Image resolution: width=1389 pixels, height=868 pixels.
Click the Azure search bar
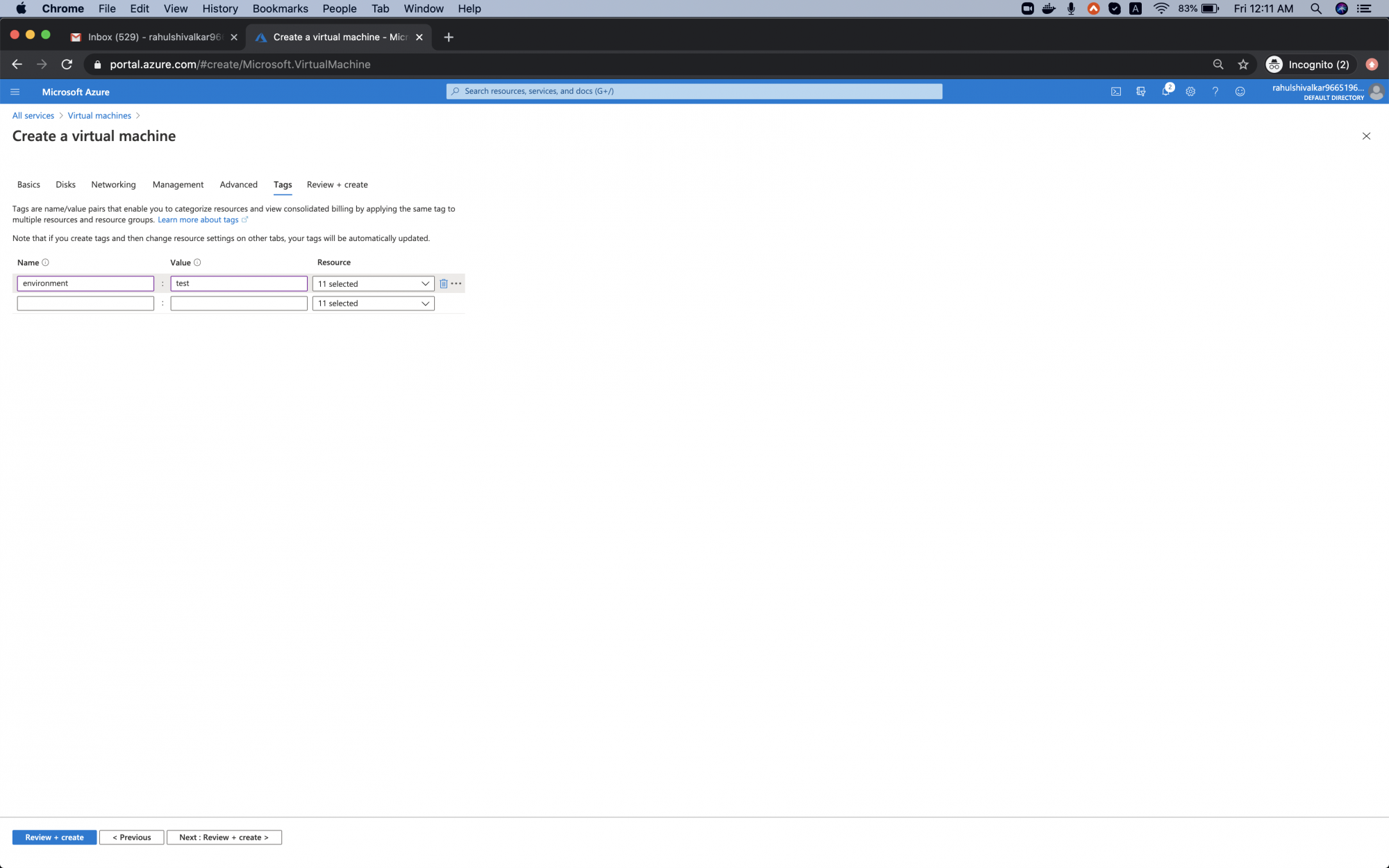(x=694, y=91)
